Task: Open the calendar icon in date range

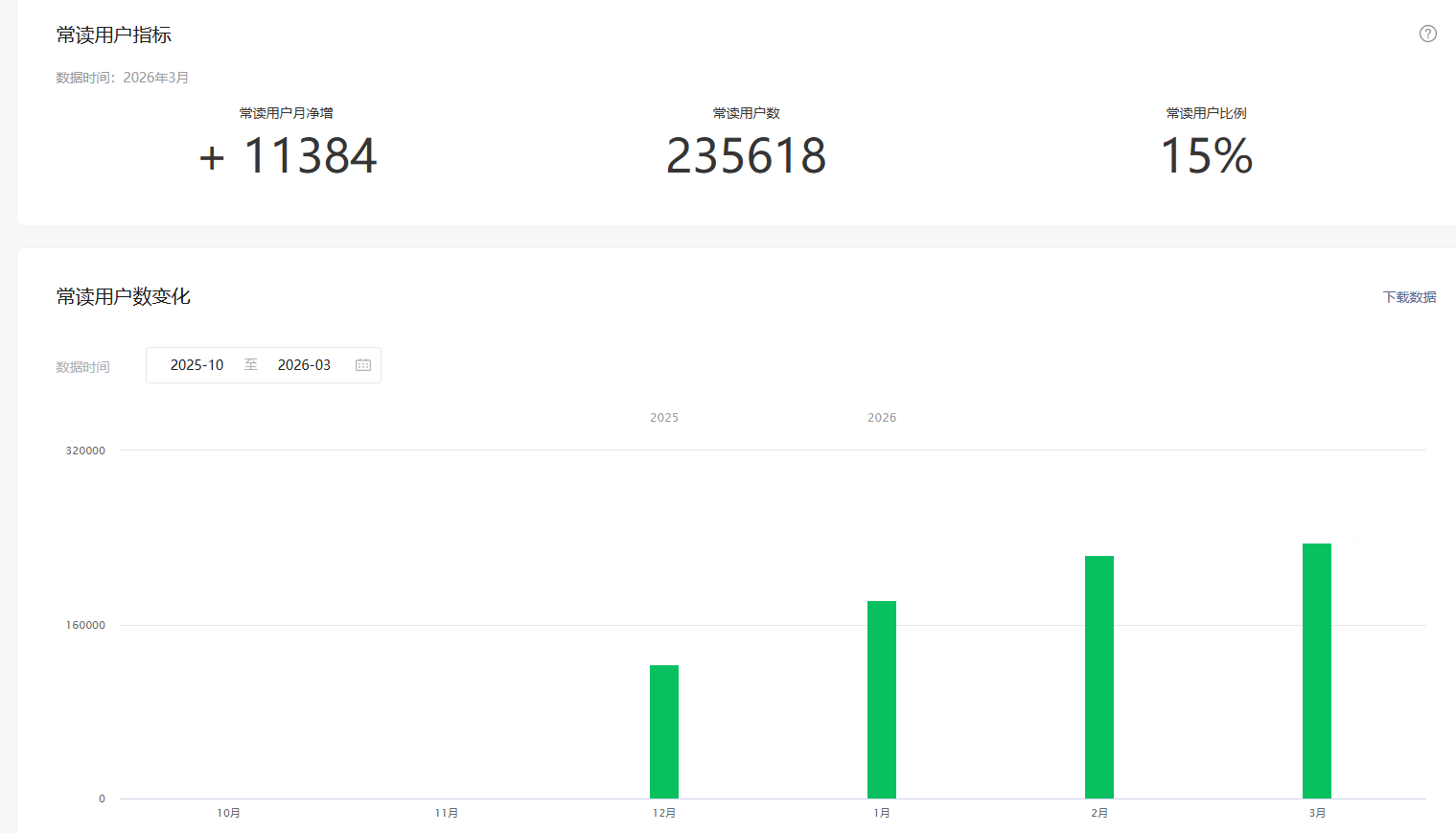Action: click(363, 365)
